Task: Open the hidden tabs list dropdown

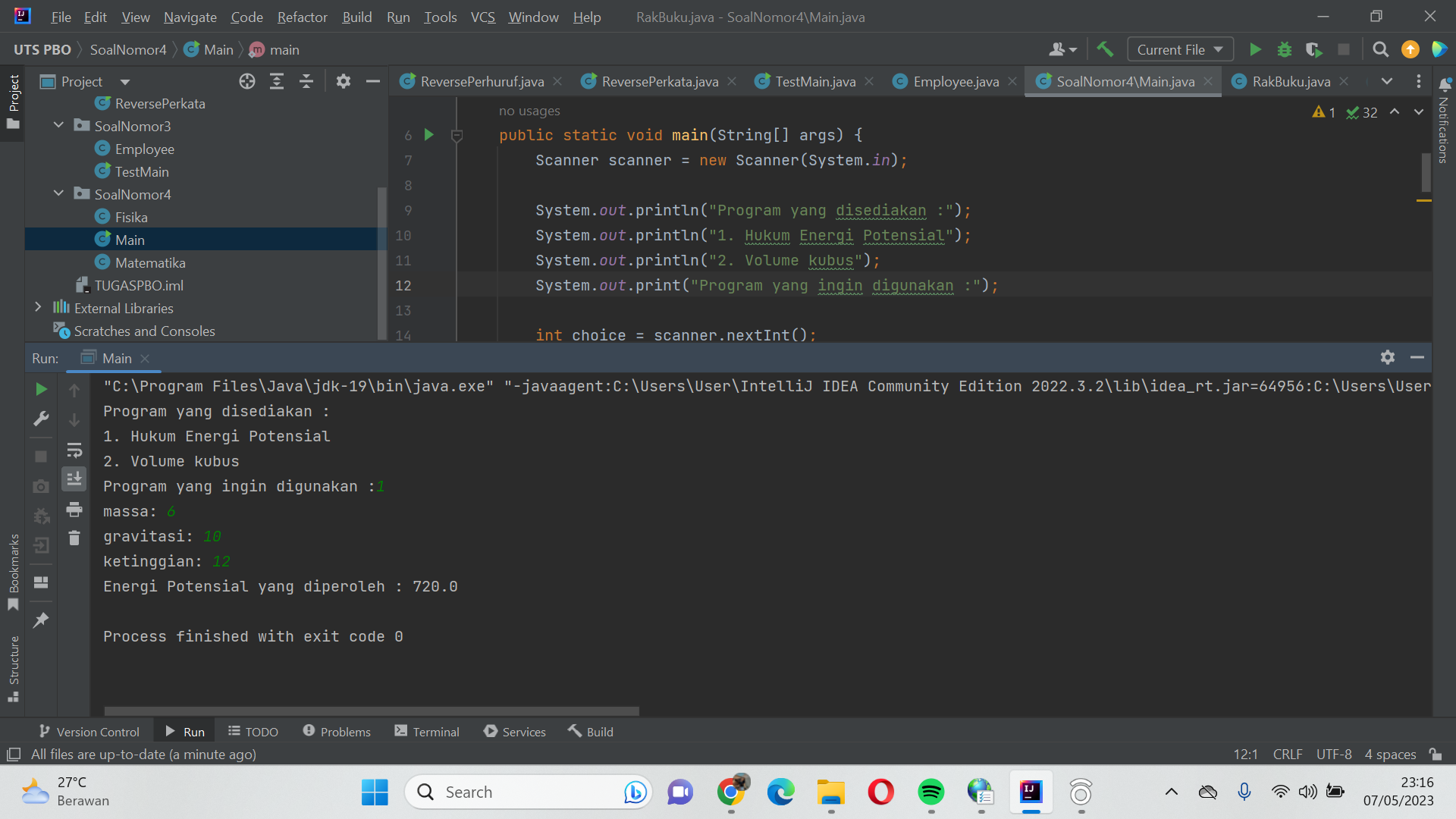Action: pos(1387,81)
